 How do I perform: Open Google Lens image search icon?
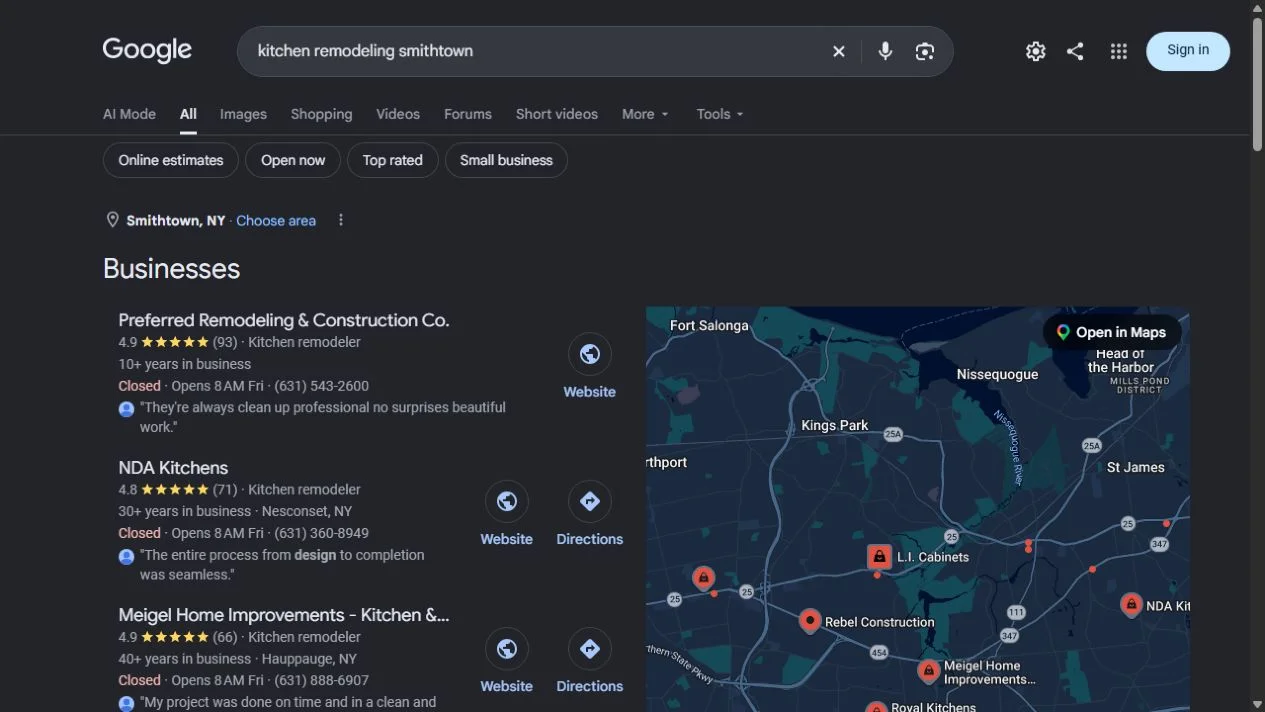(925, 51)
